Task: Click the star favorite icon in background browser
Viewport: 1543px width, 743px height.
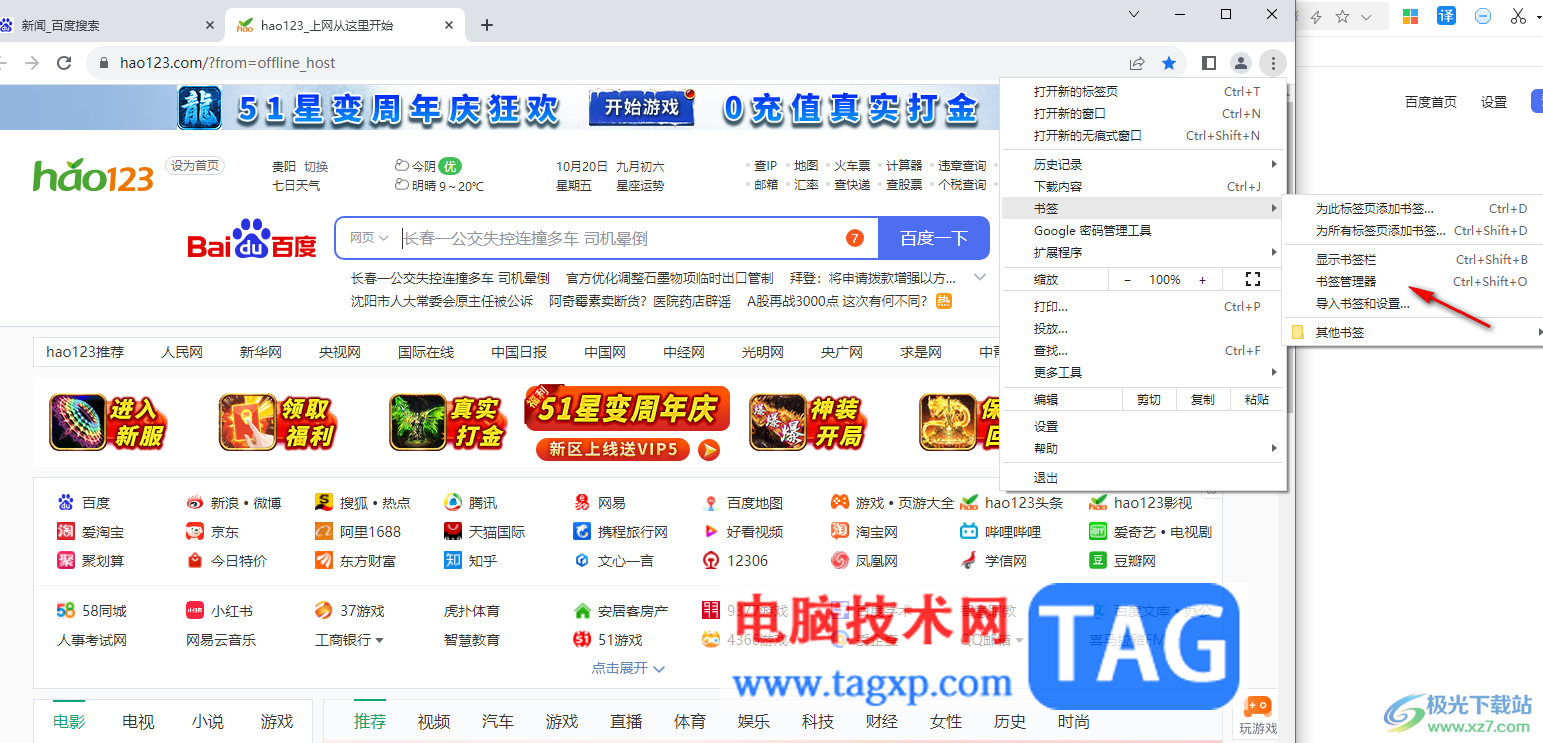Action: tap(1343, 16)
